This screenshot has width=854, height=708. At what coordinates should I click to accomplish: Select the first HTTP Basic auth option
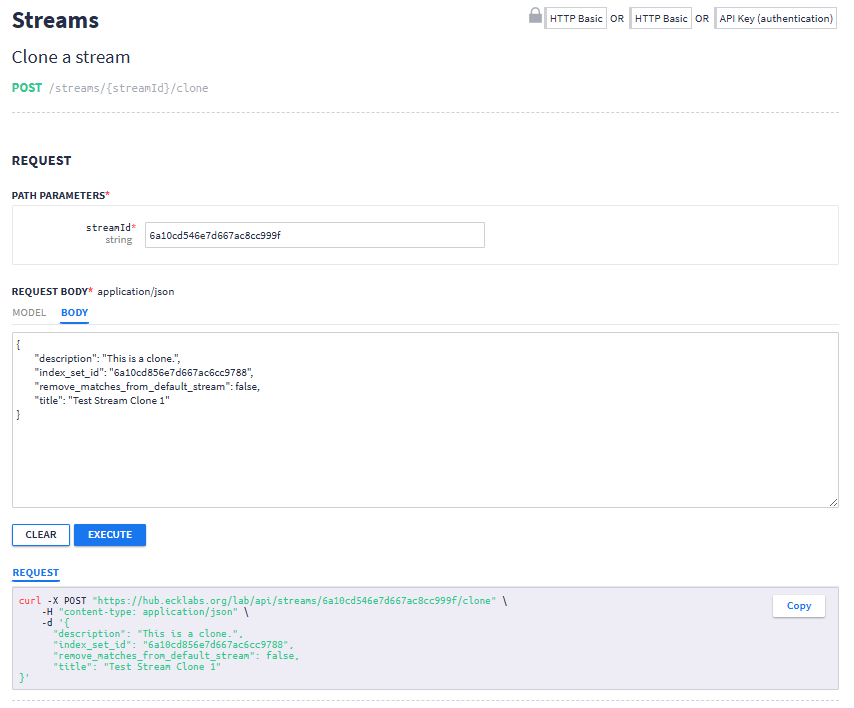point(576,19)
